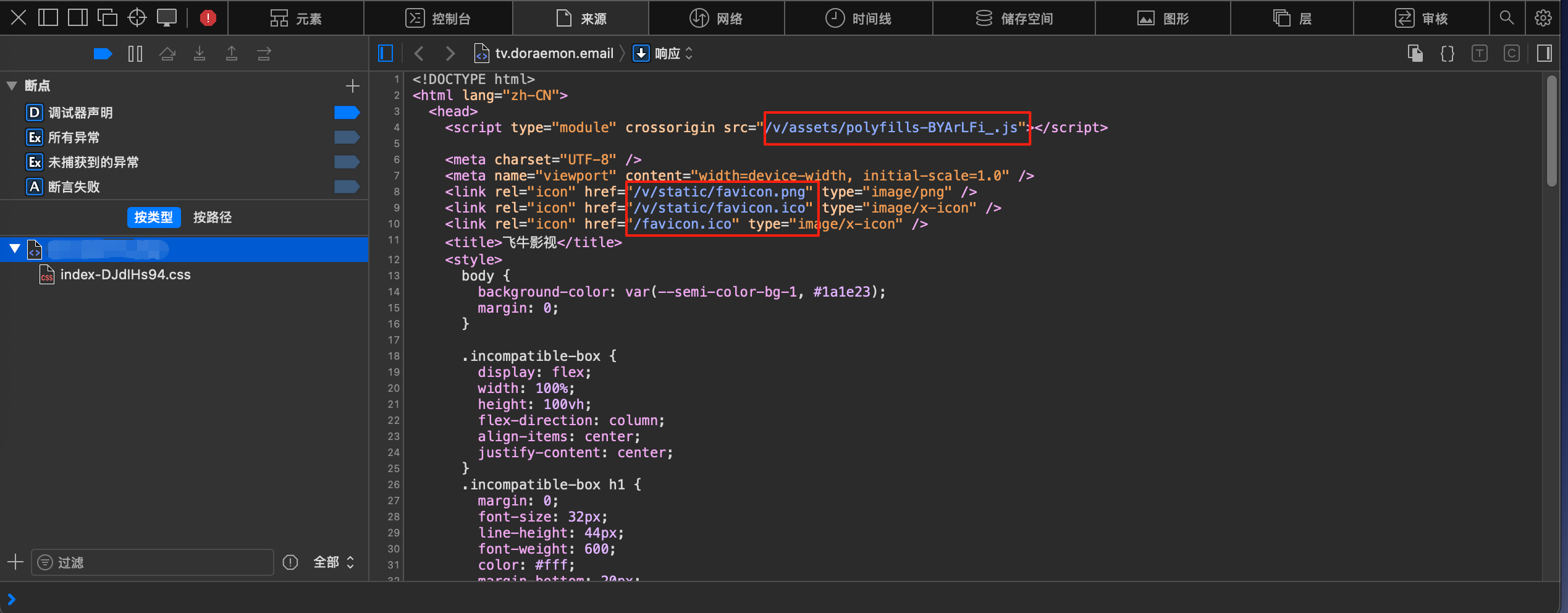Click the single step debugger icon
1568x613 pixels.
264,54
